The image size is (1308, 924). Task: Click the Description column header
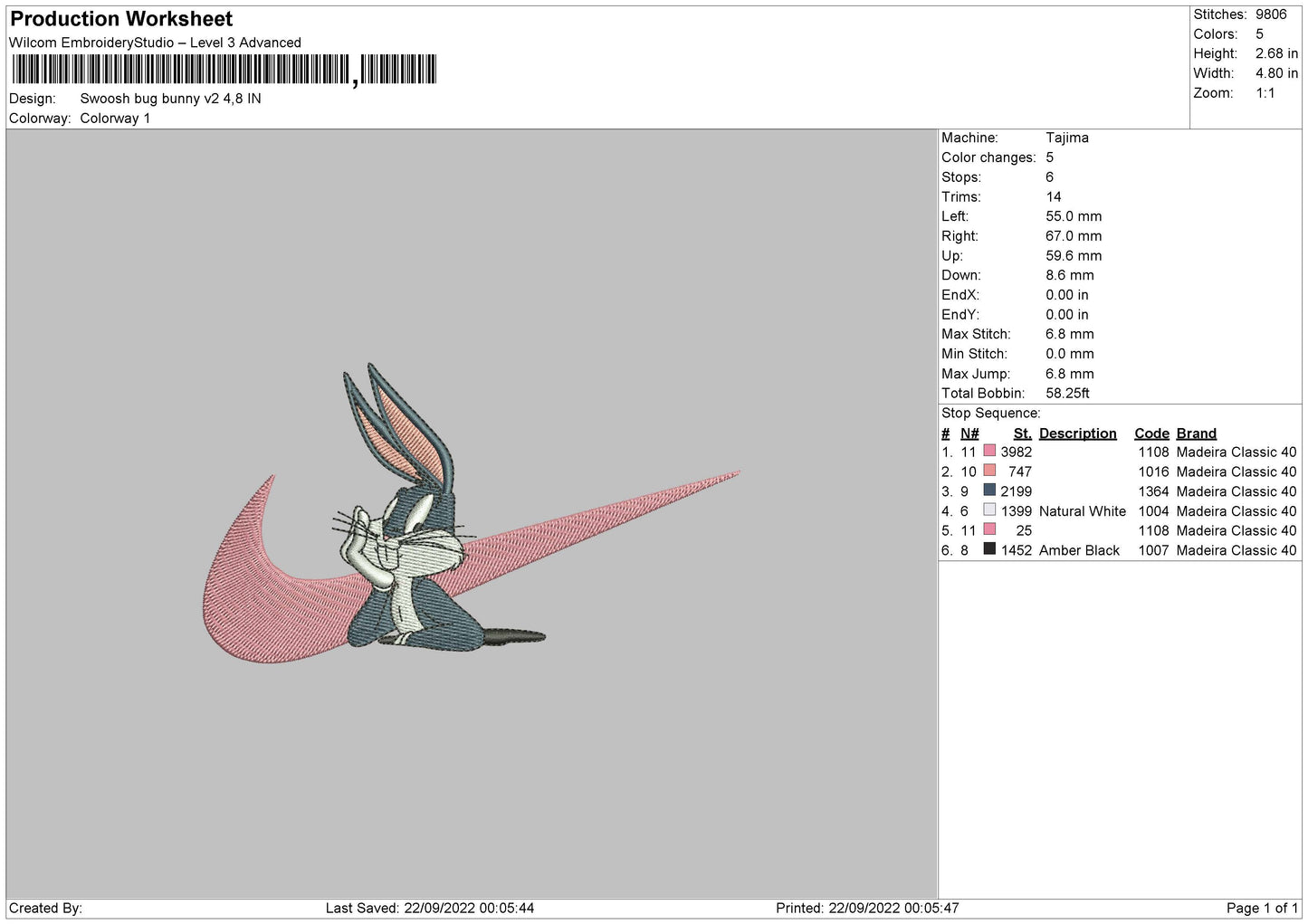coord(1077,433)
